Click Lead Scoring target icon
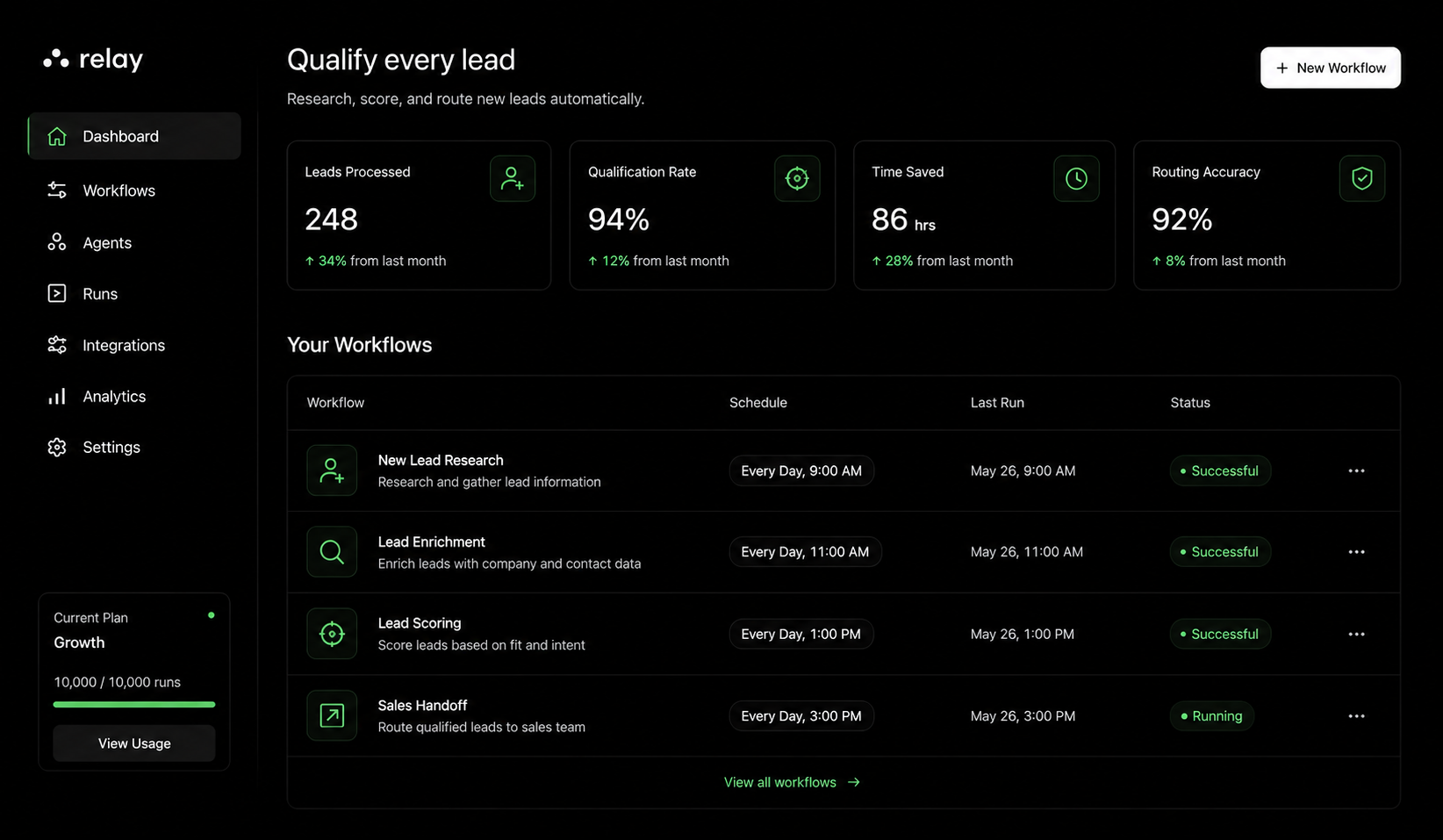Image resolution: width=1443 pixels, height=840 pixels. (332, 634)
